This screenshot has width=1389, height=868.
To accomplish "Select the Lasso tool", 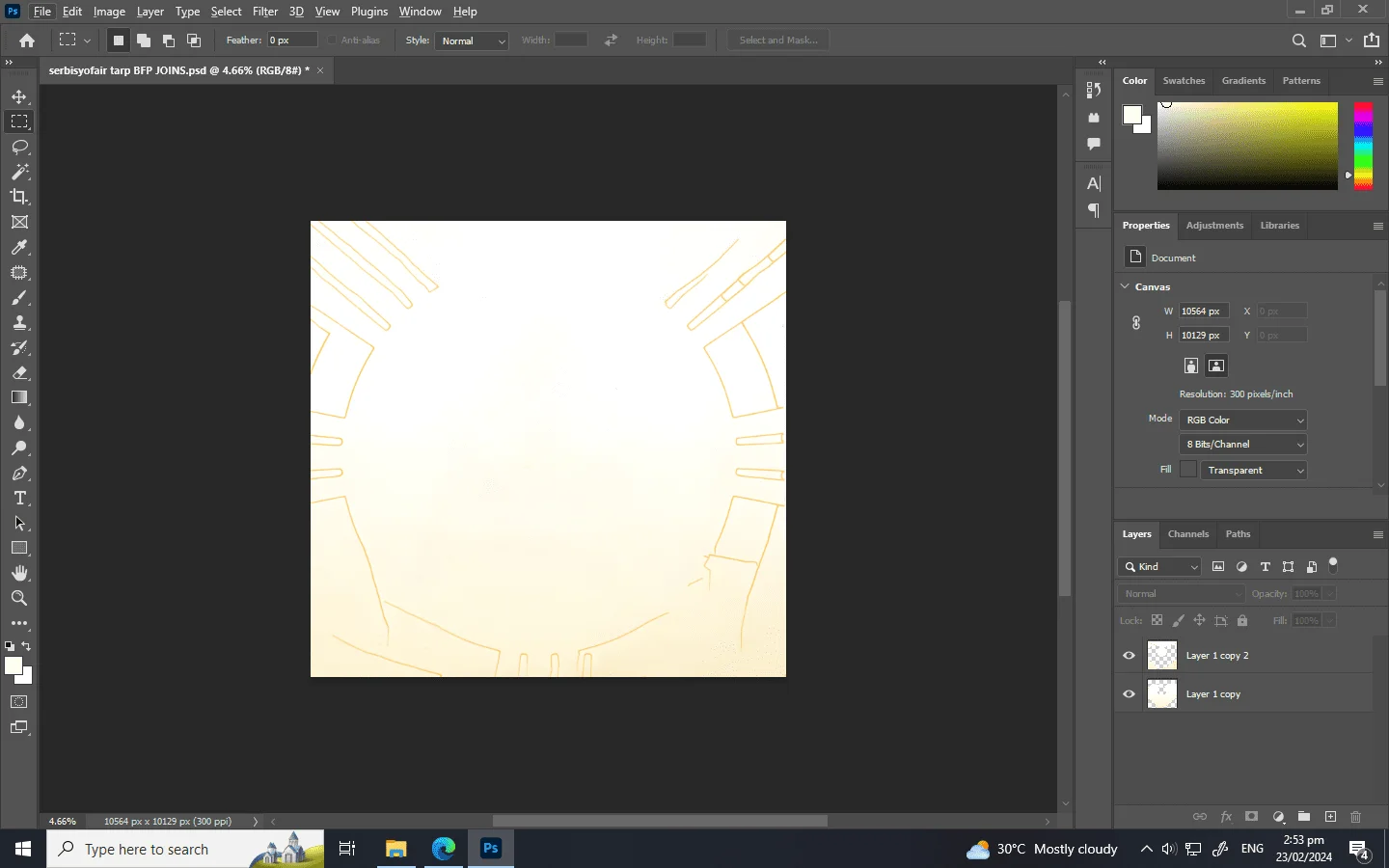I will 19,147.
